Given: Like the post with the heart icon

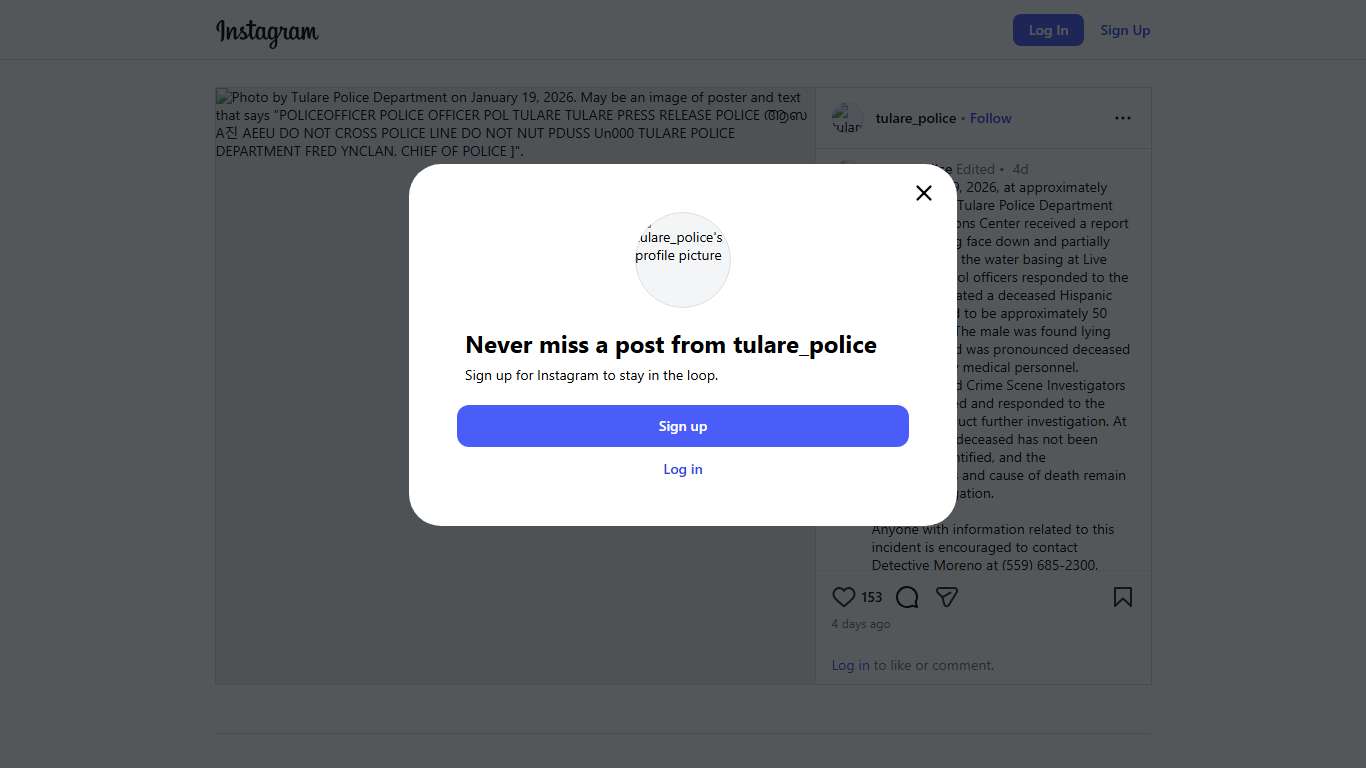Looking at the screenshot, I should click(x=844, y=597).
